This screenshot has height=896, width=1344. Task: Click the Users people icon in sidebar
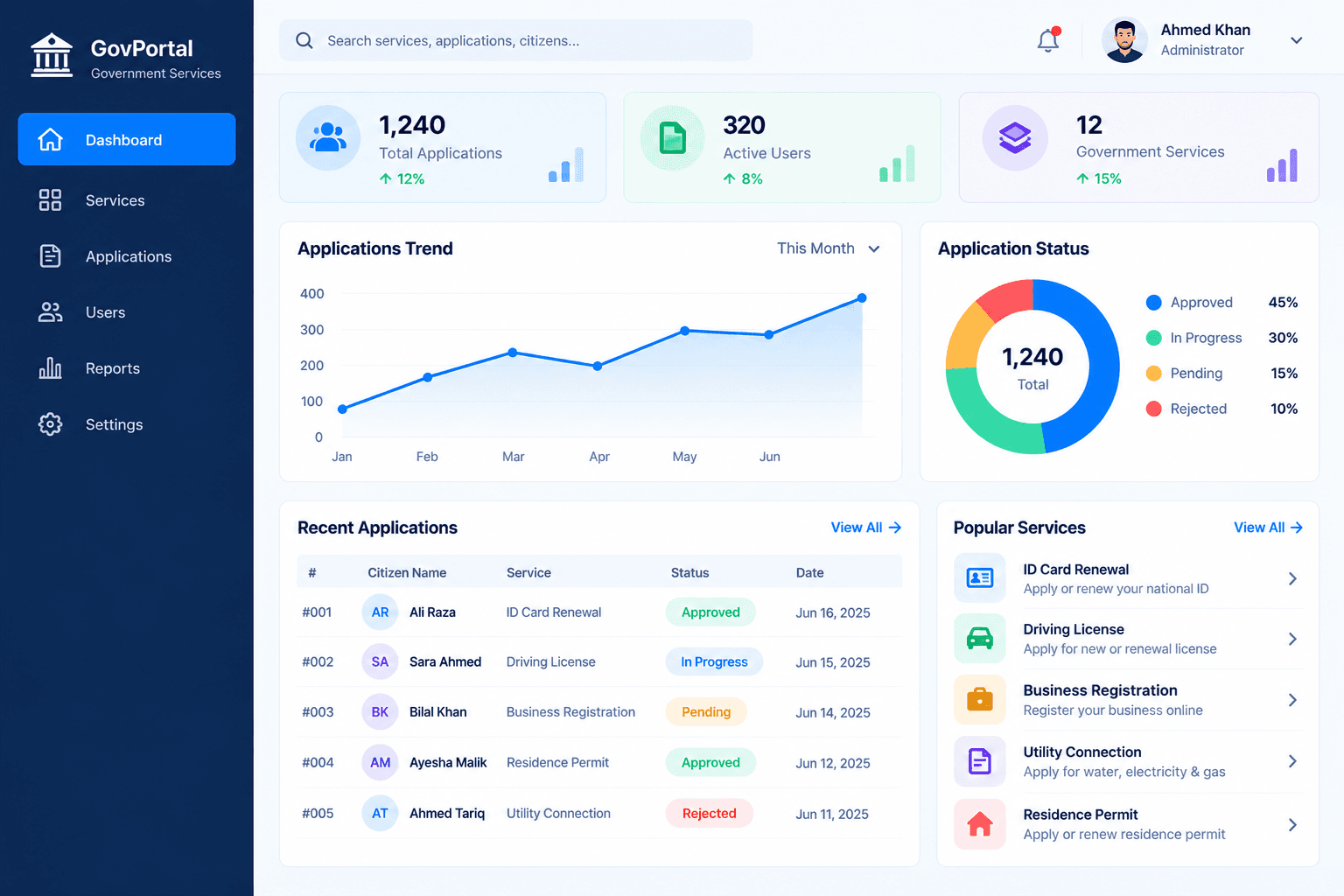51,312
